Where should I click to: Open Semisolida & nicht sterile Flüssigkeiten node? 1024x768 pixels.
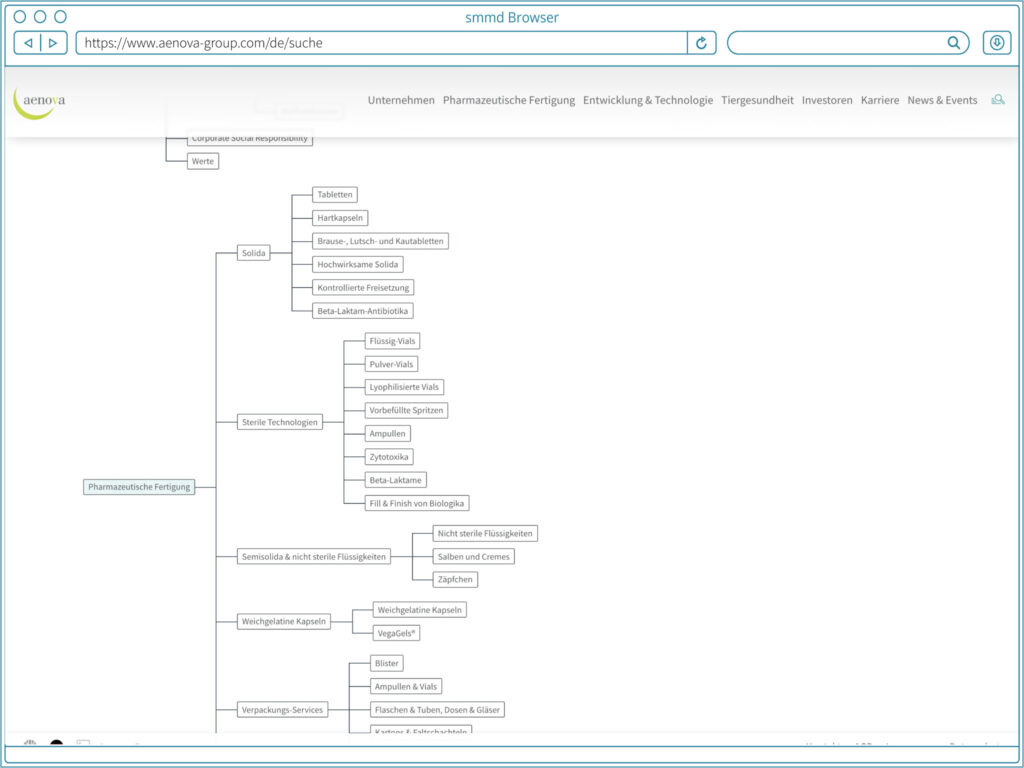tap(313, 557)
